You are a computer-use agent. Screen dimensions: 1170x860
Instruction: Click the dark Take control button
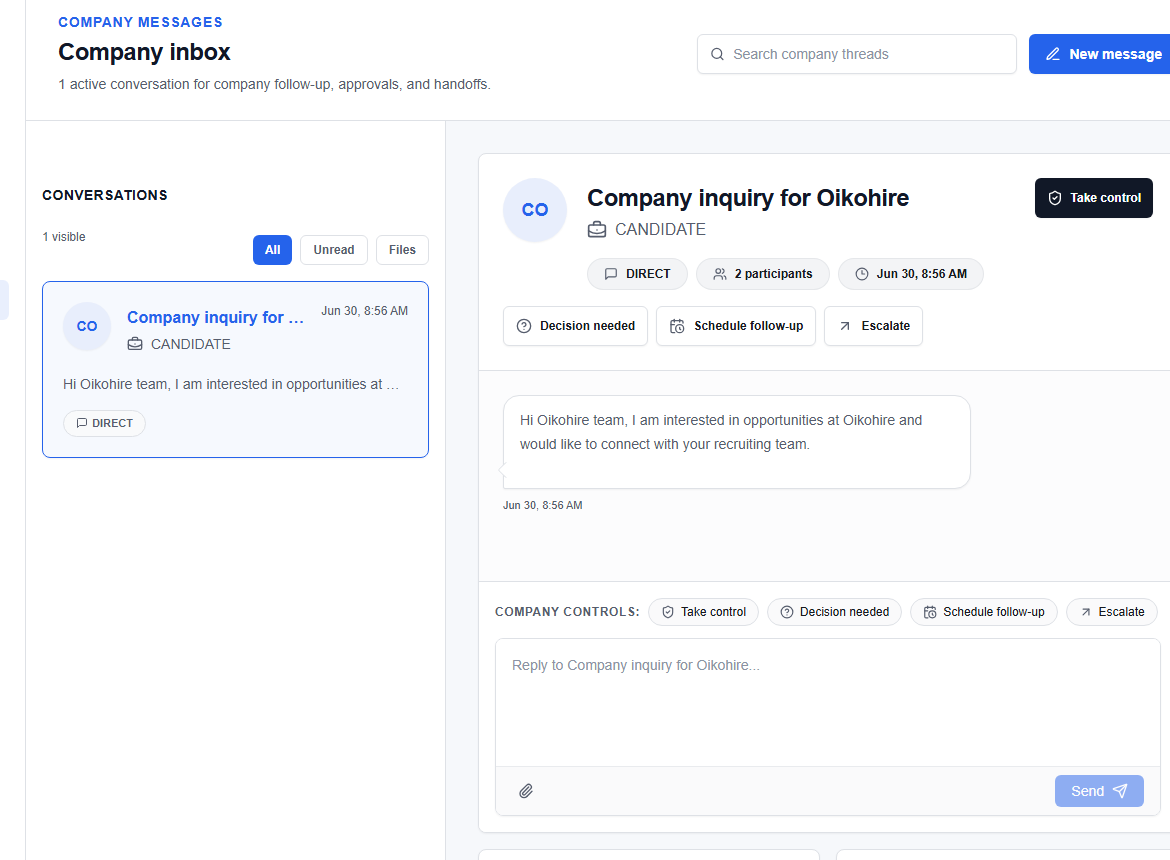pos(1093,198)
